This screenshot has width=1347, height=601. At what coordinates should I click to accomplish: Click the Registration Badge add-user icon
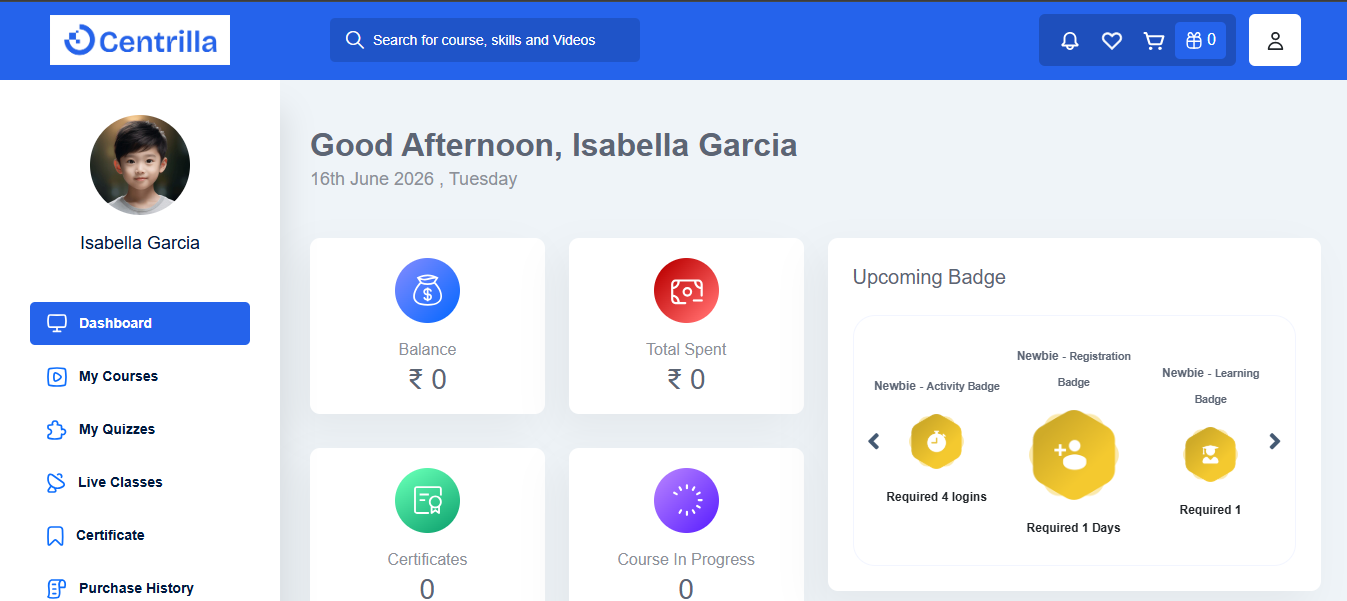pyautogui.click(x=1074, y=455)
